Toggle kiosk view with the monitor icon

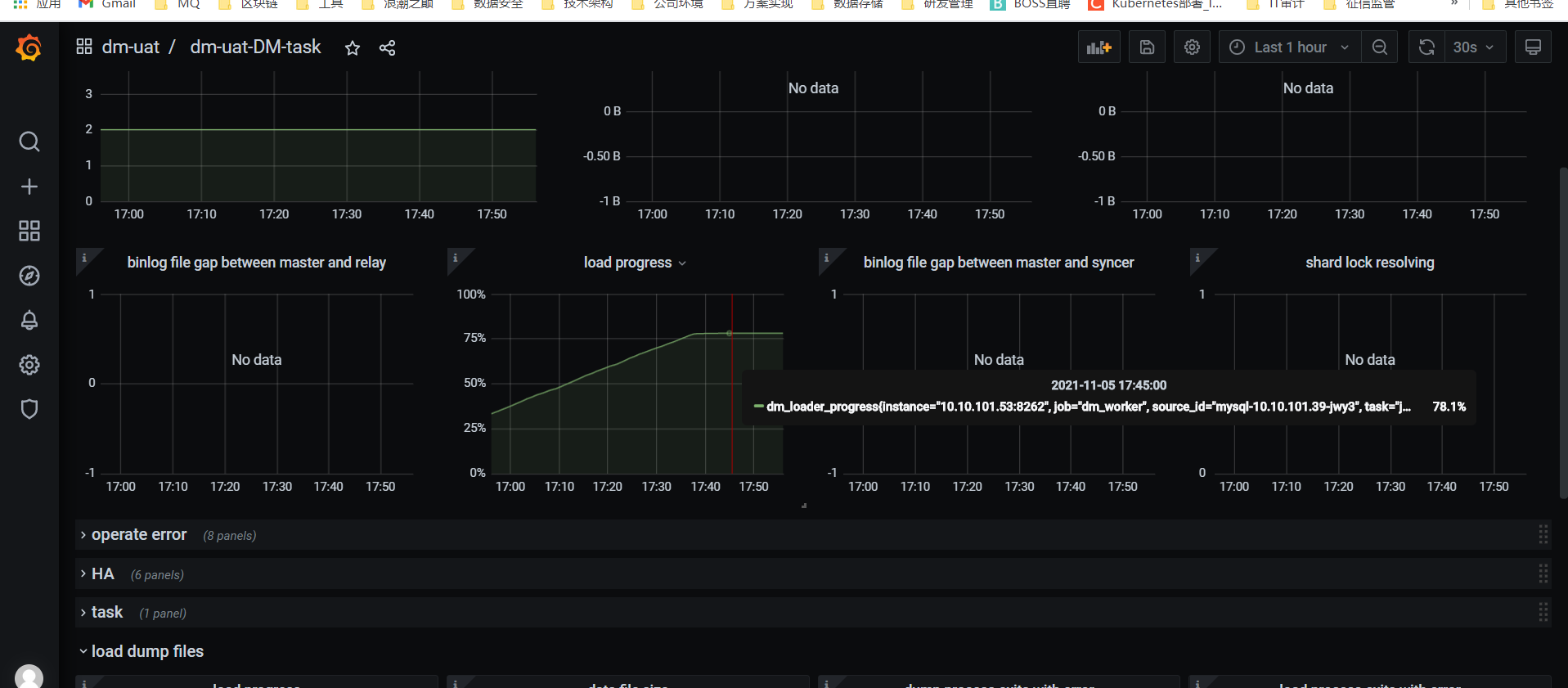click(1533, 47)
